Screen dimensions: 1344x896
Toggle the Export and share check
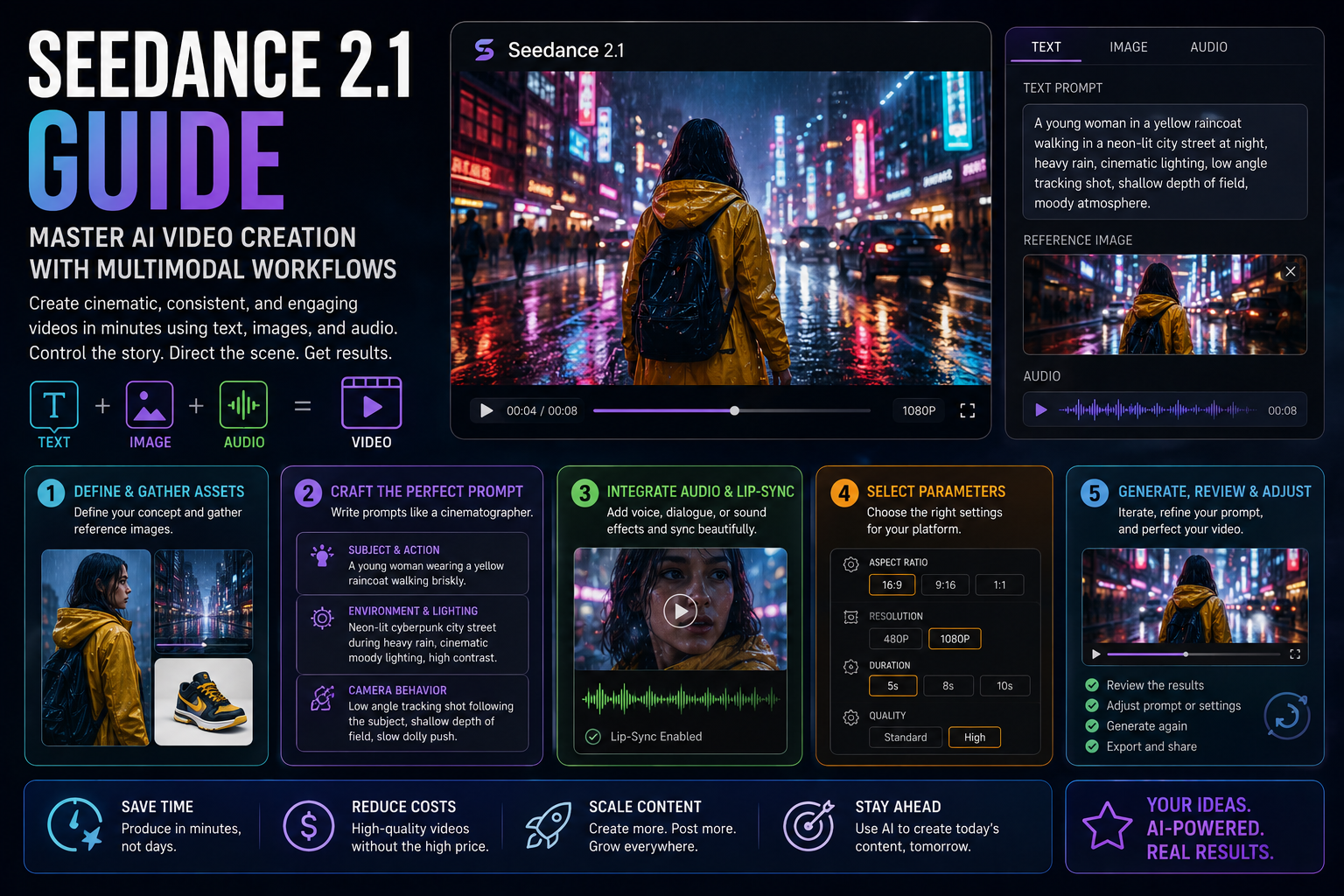point(1092,746)
